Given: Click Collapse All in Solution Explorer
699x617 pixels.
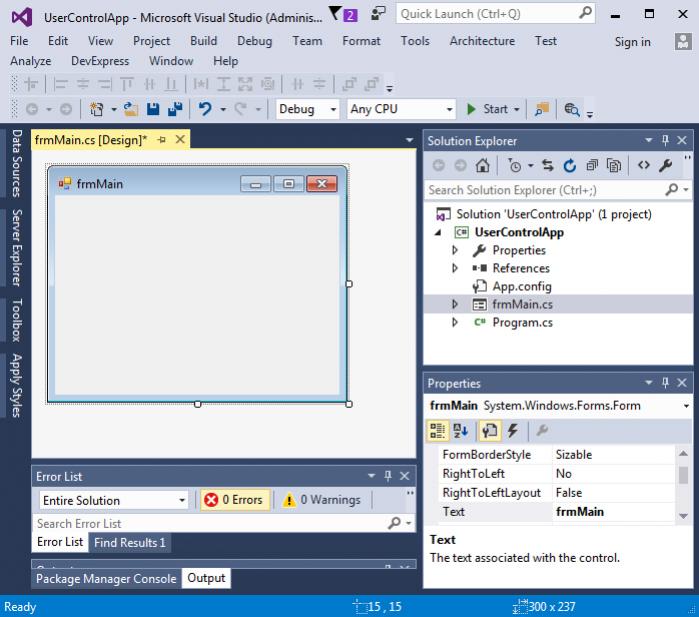Looking at the screenshot, I should pos(592,165).
